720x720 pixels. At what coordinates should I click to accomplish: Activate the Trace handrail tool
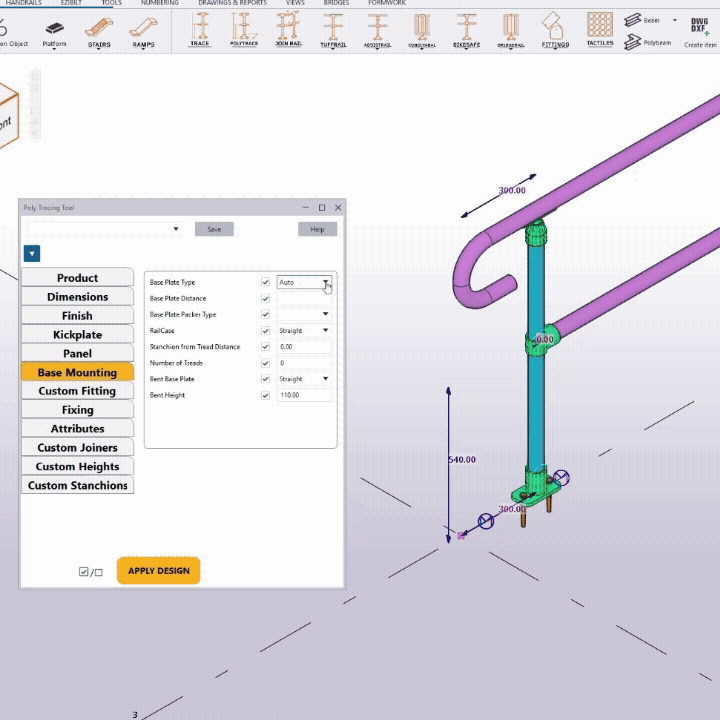200,29
